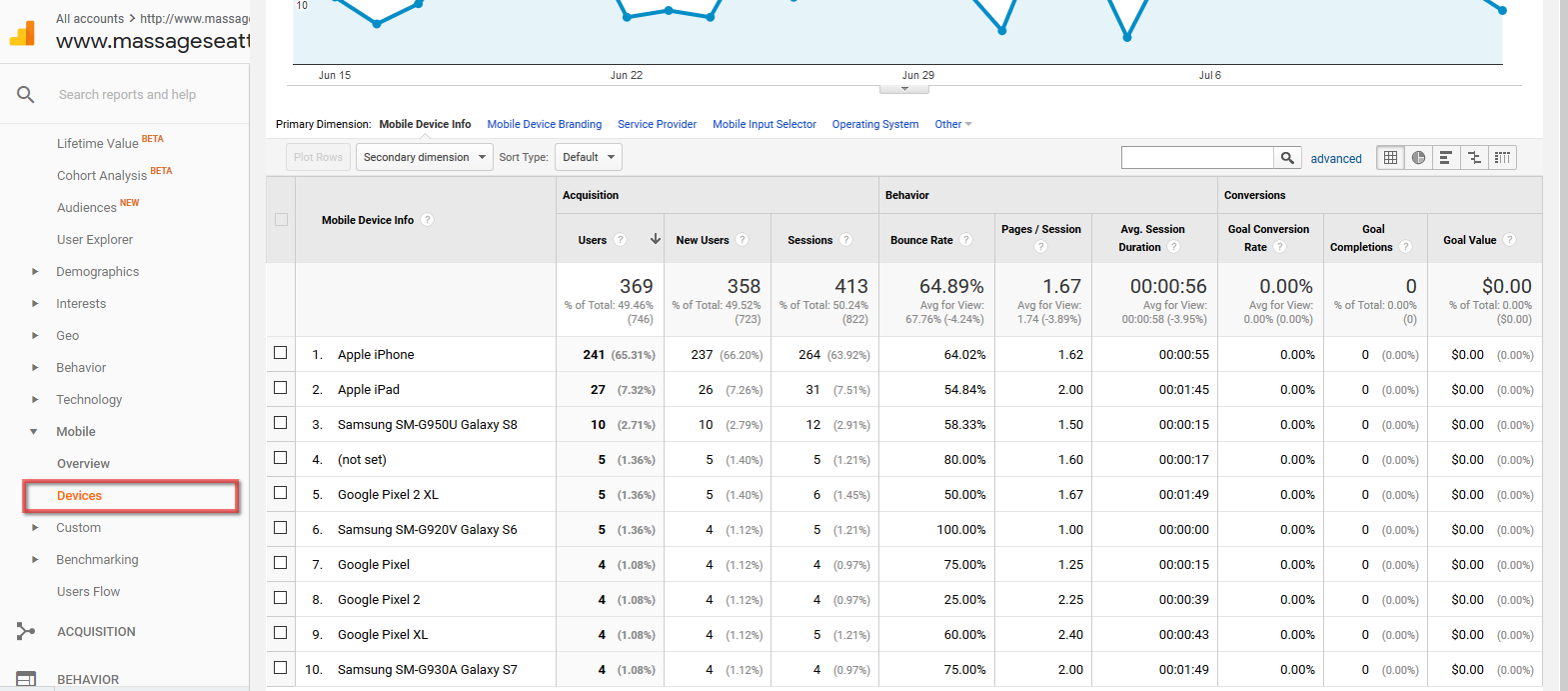Click help icon next to Bounce Rate
1568x691 pixels.
(966, 240)
